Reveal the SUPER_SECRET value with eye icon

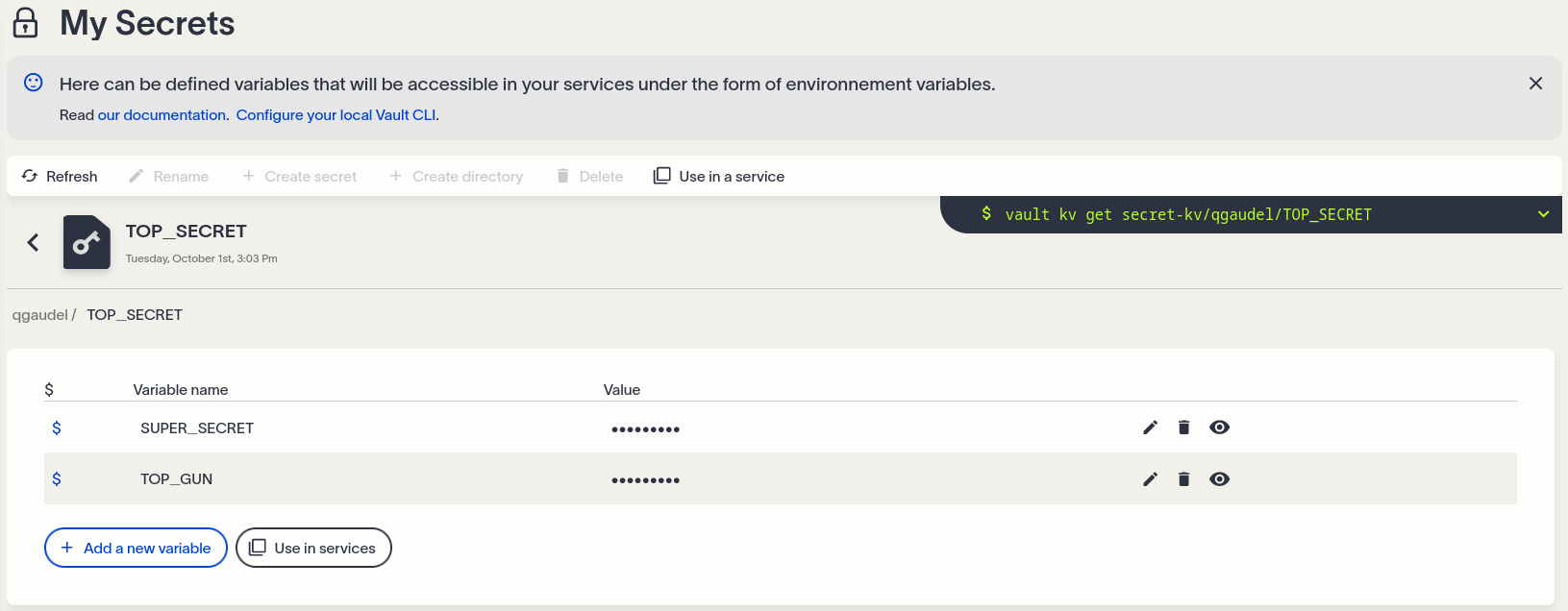[x=1220, y=428]
